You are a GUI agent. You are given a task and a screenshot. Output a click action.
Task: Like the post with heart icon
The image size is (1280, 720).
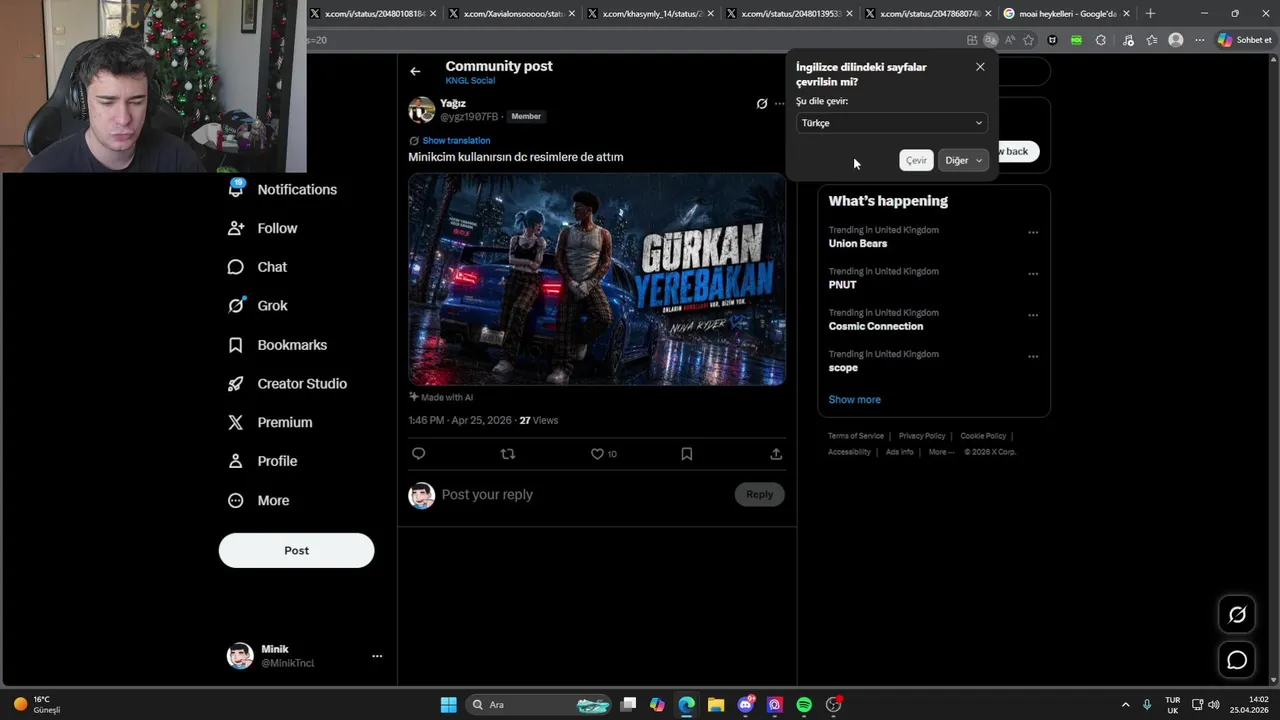[597, 454]
